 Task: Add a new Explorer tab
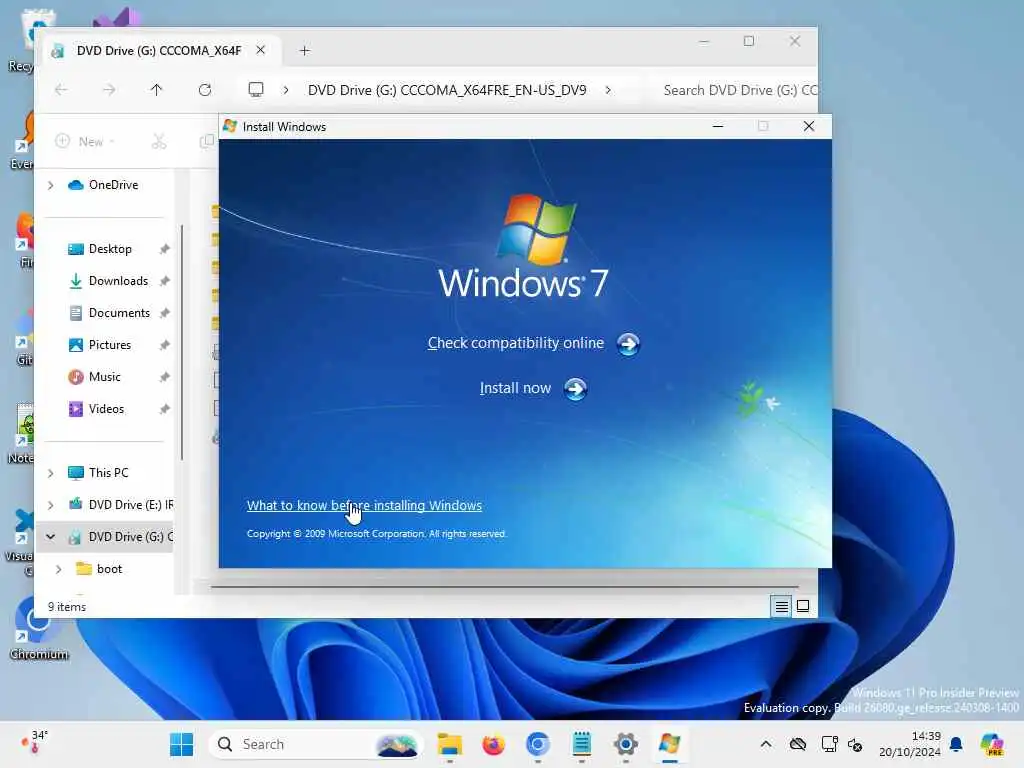pyautogui.click(x=304, y=50)
